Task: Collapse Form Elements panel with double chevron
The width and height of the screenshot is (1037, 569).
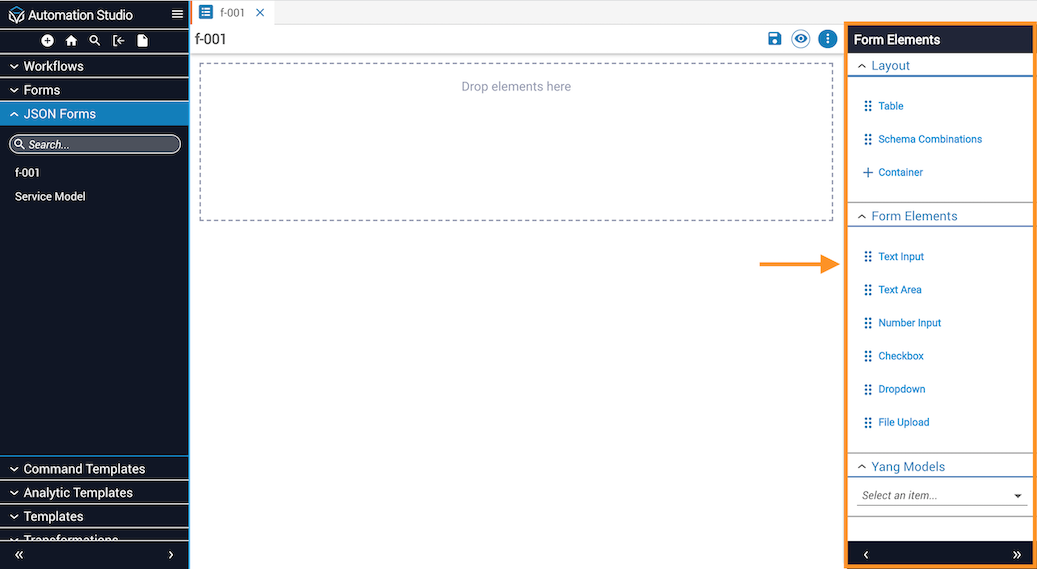Action: click(1016, 554)
